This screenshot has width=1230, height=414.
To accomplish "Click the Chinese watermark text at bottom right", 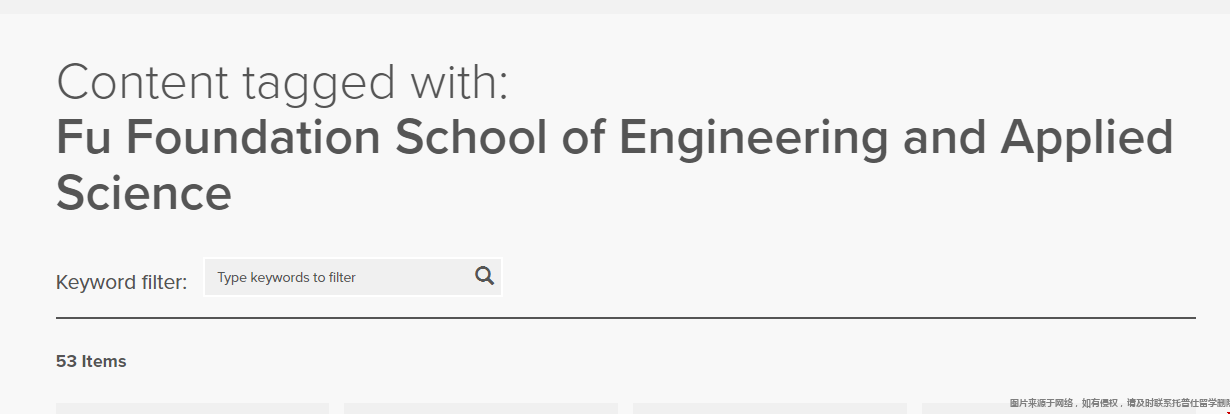I will tap(1119, 402).
